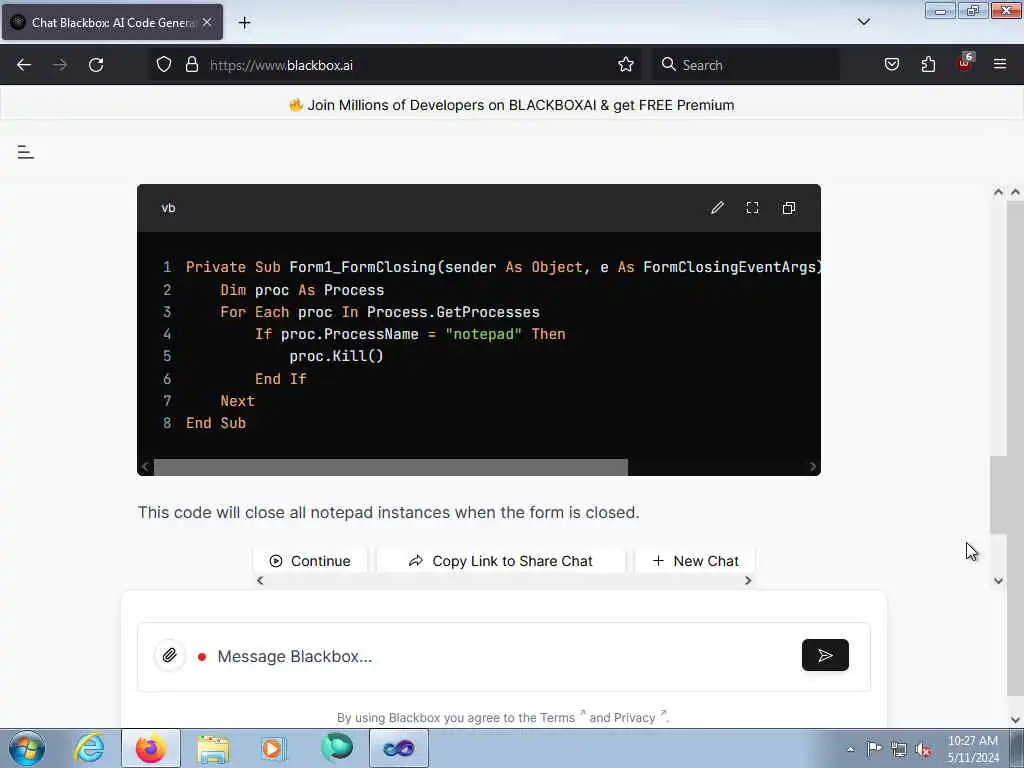Open the green chat bubble taskbar app
The image size is (1024, 768).
pos(336,748)
